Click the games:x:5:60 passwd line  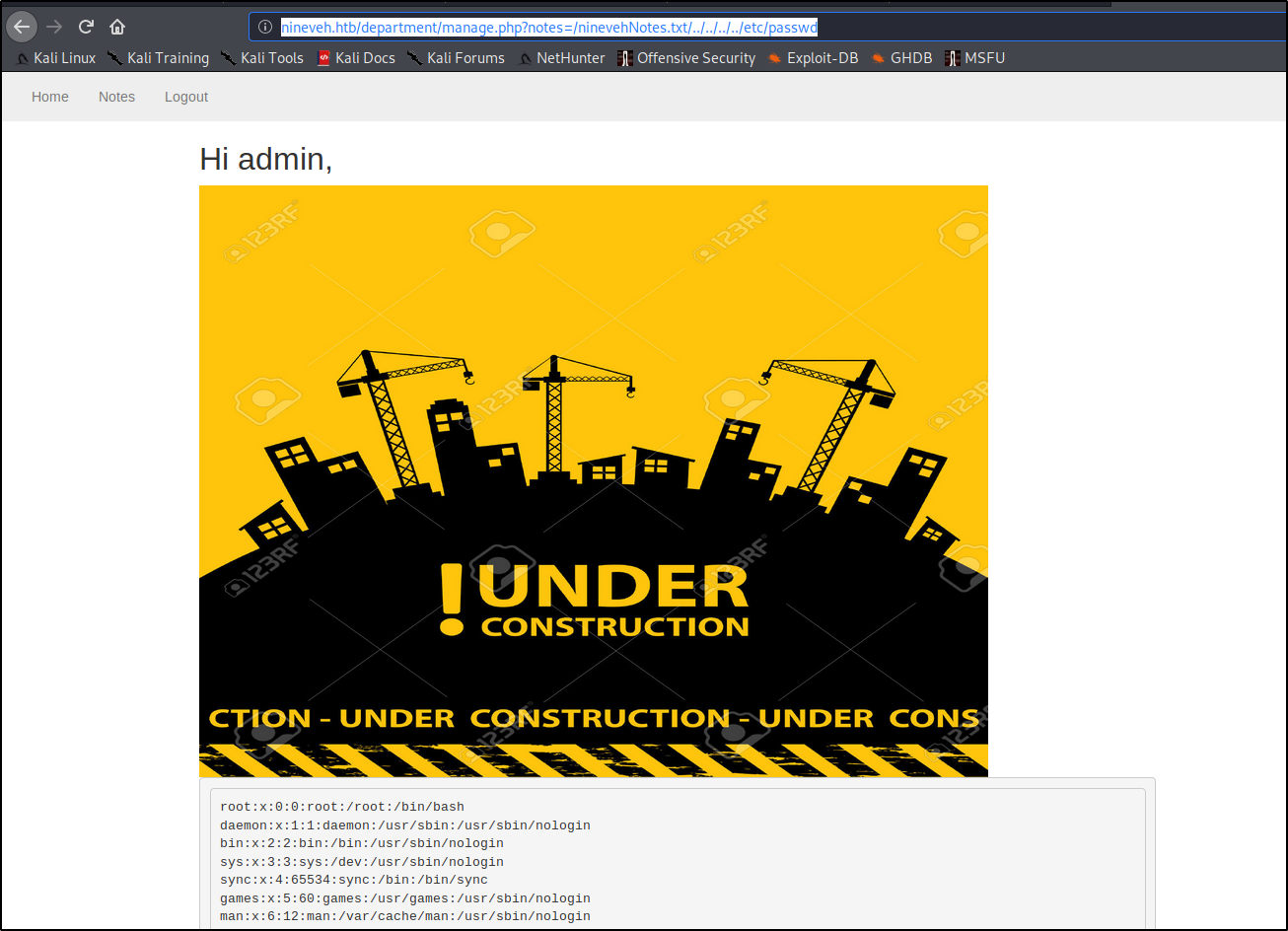405,898
